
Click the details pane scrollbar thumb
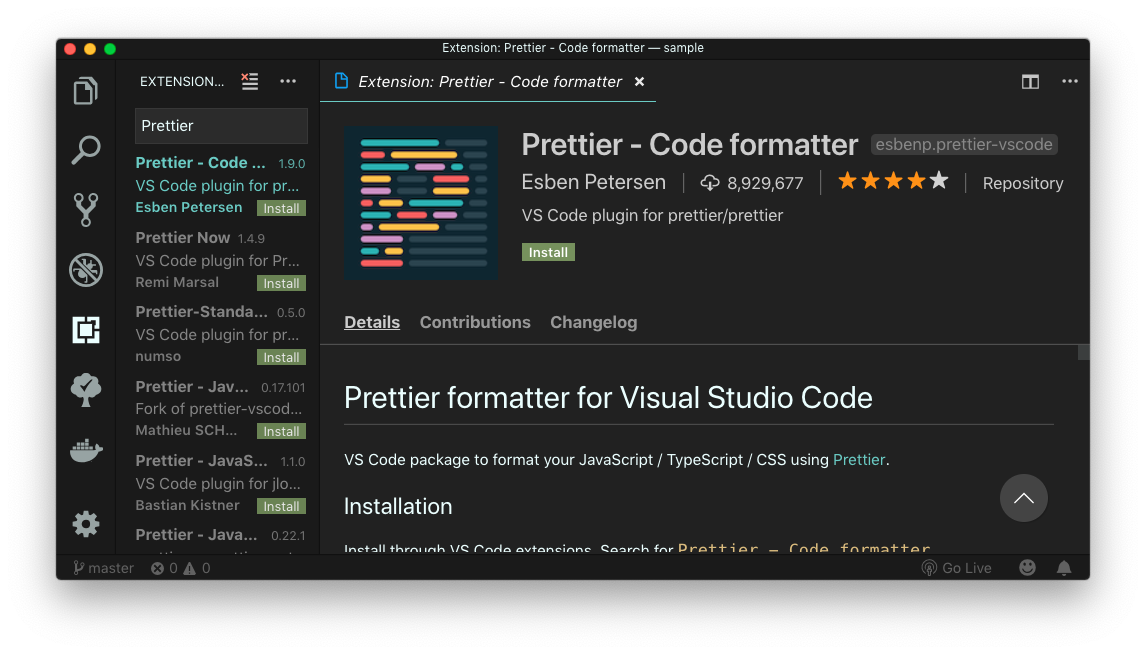tap(1083, 352)
